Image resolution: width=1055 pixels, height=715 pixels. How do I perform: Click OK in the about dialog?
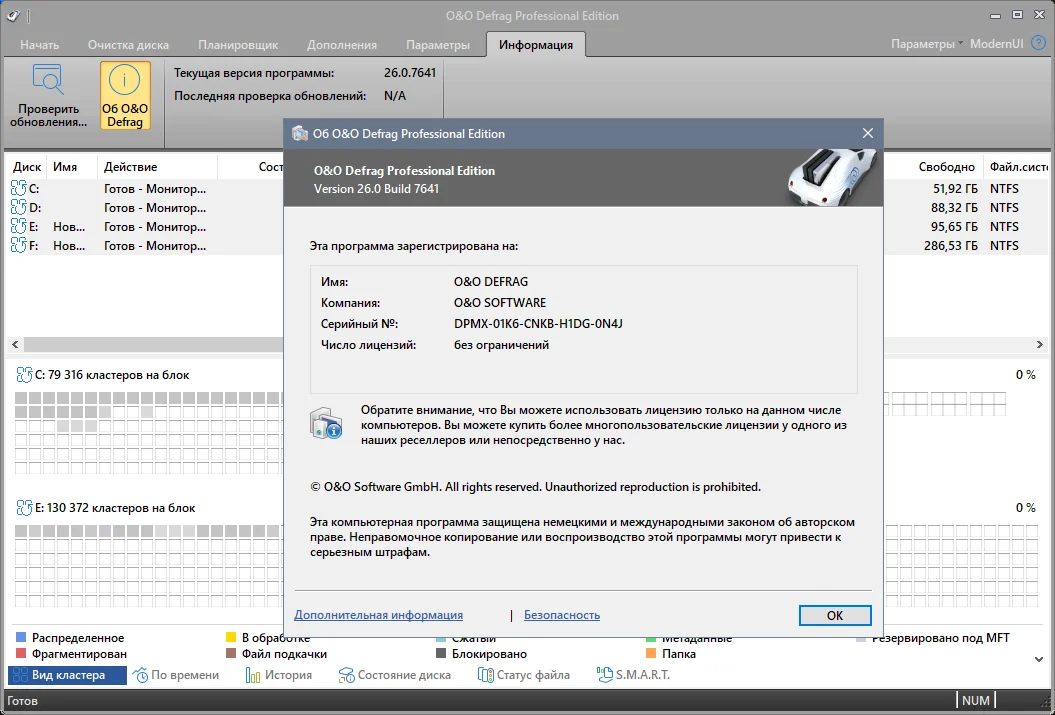[835, 615]
